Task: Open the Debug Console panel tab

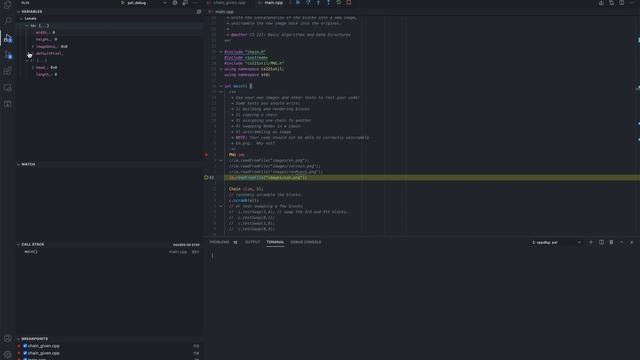Action: tap(306, 242)
